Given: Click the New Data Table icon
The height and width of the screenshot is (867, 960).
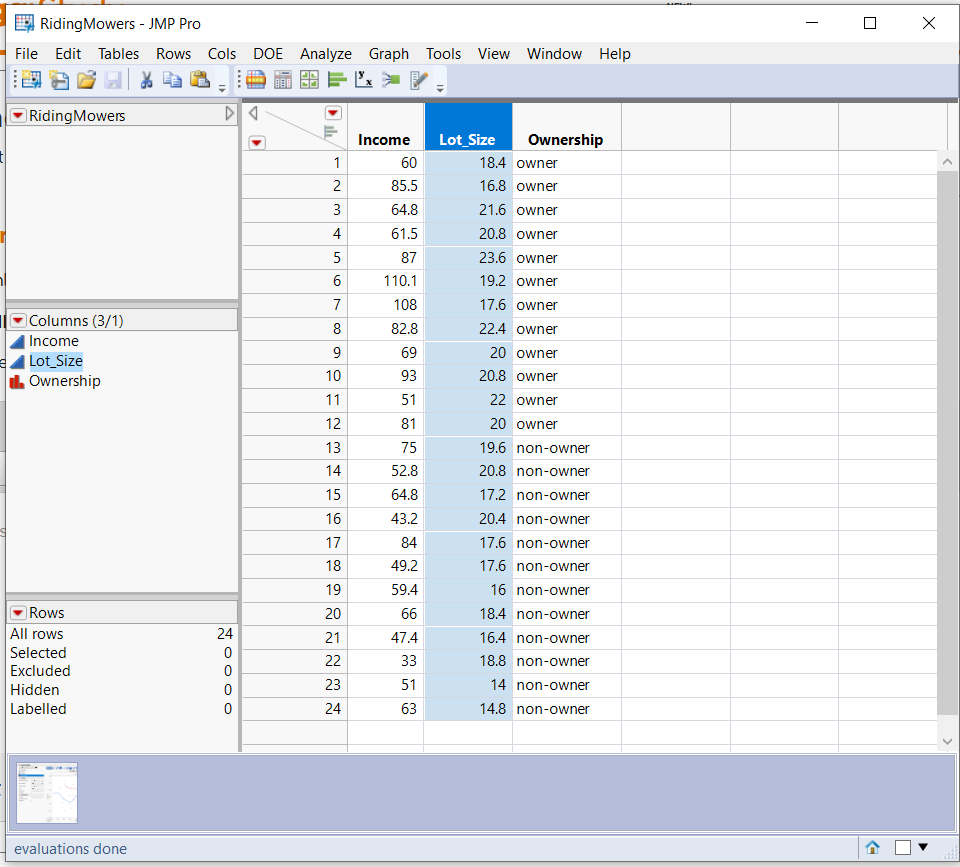Looking at the screenshot, I should coord(29,79).
